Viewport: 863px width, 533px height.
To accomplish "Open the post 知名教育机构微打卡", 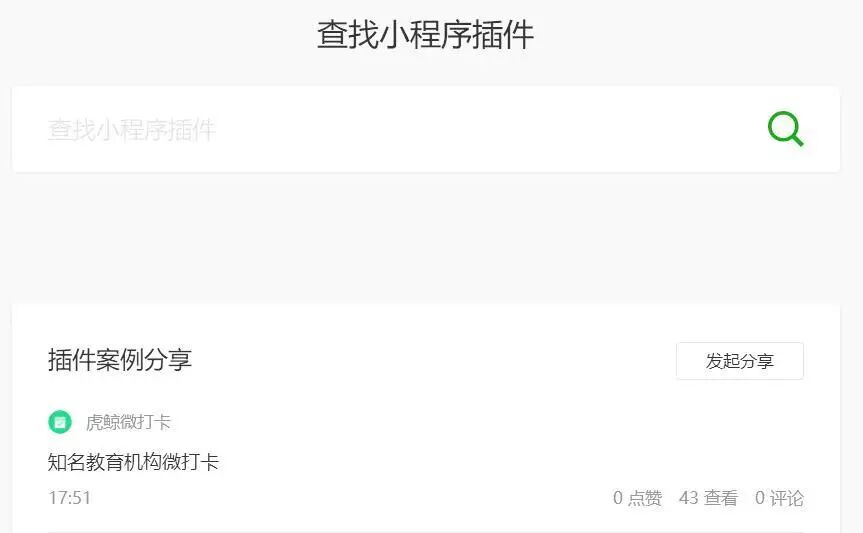I will point(133,462).
